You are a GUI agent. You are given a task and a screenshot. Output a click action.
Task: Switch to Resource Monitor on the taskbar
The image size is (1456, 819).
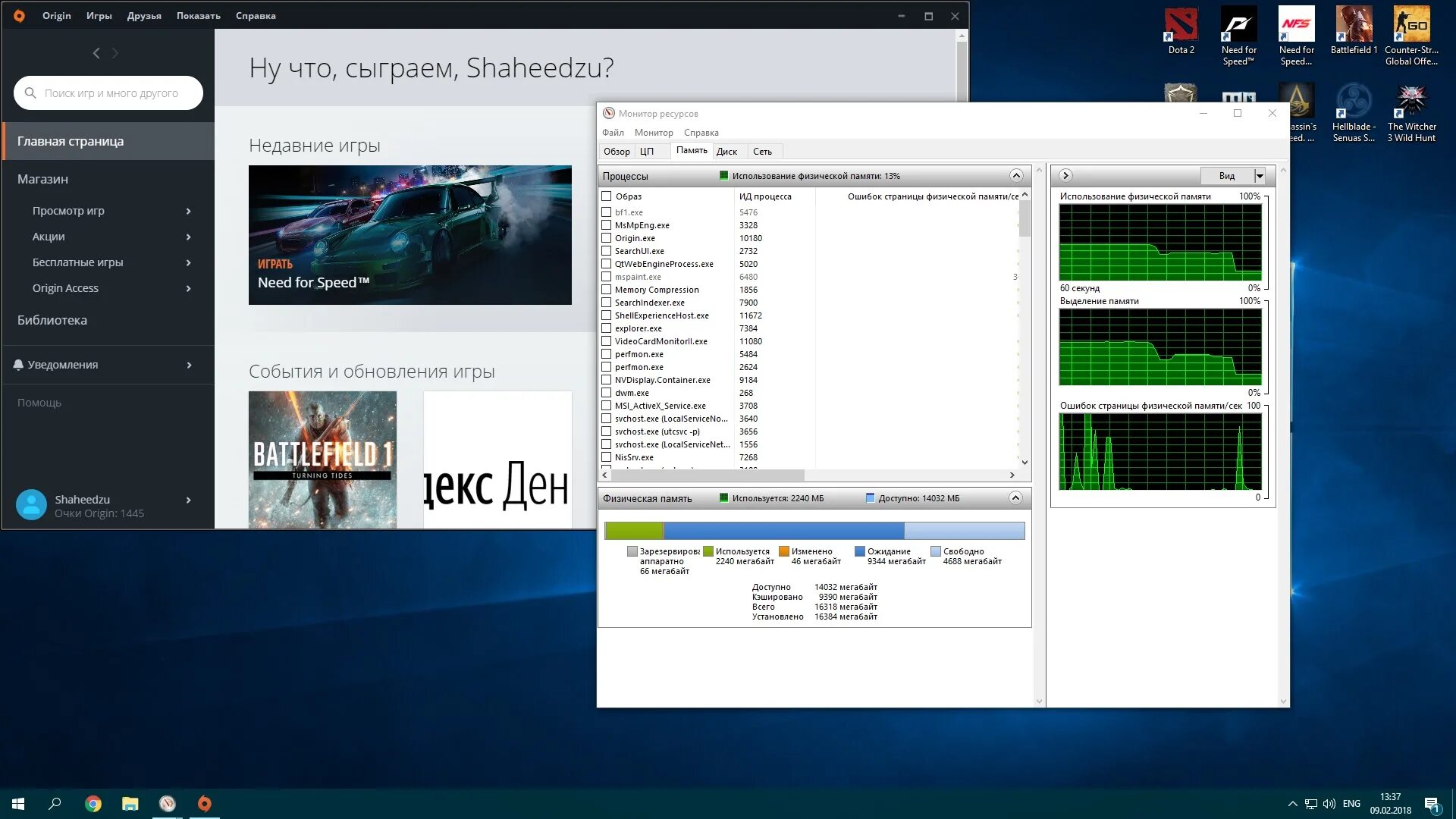(168, 804)
